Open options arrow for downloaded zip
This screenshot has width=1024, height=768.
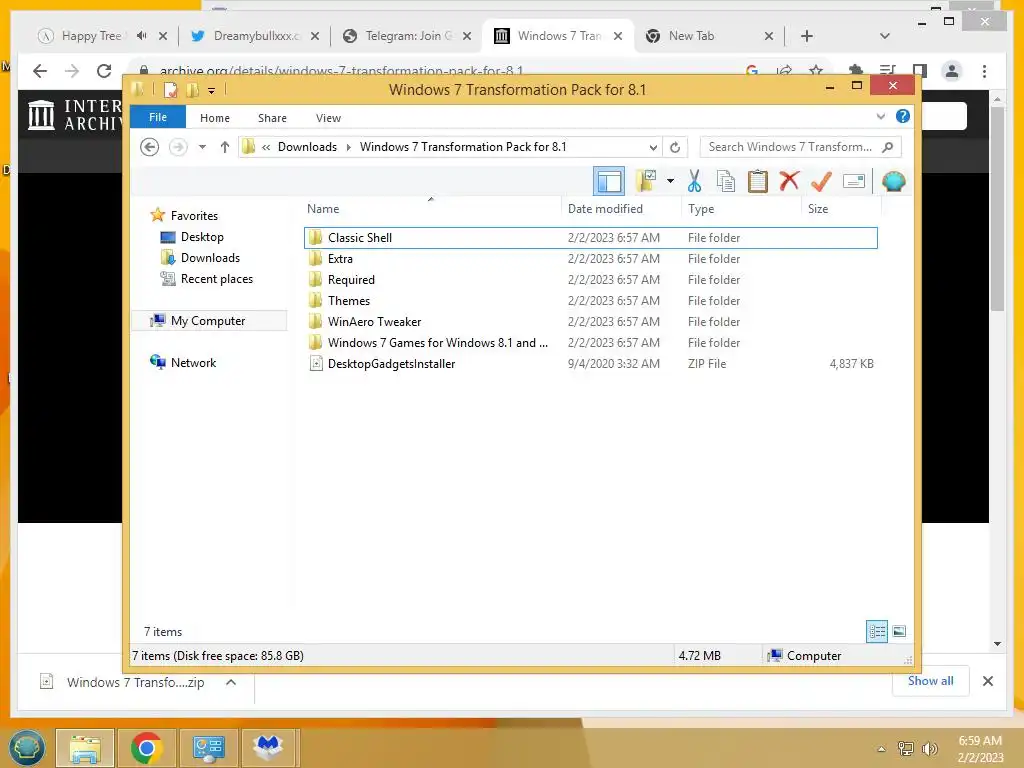[231, 682]
